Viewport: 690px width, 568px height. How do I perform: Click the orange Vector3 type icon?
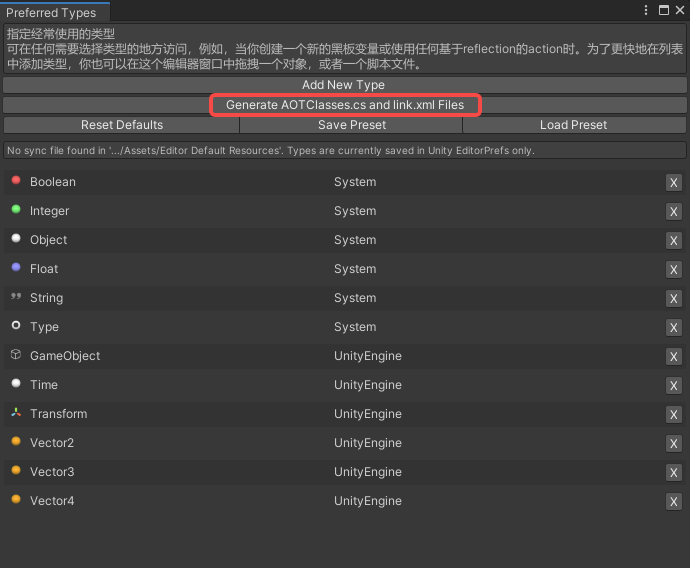16,471
